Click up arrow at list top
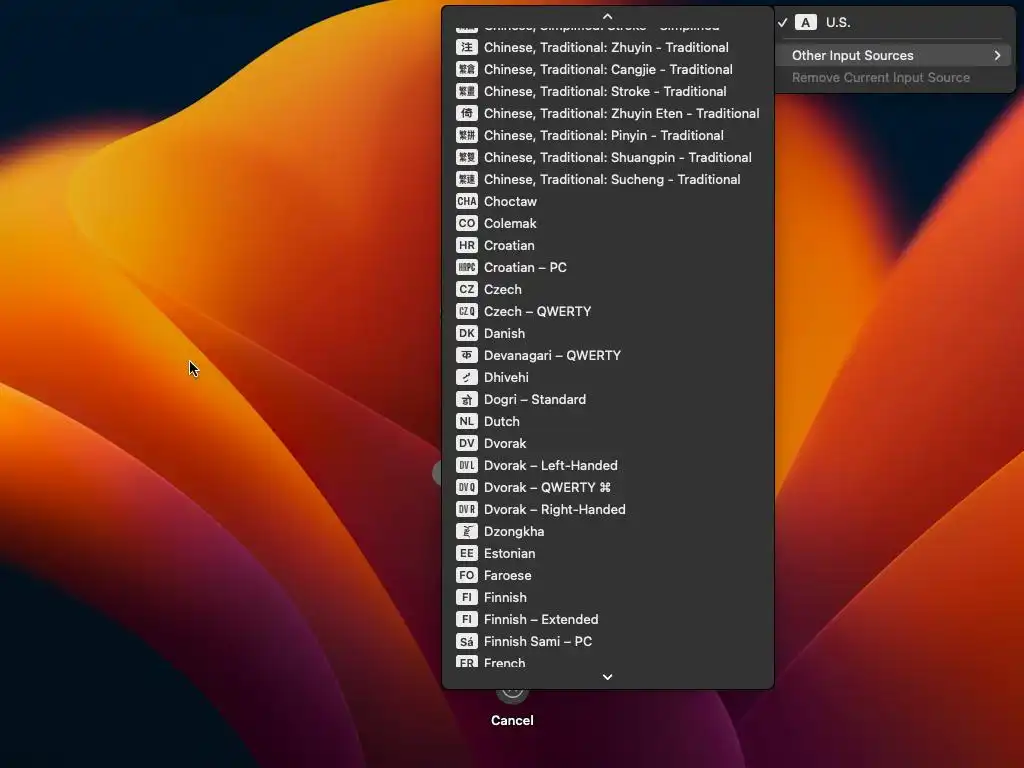This screenshot has height=768, width=1024. click(x=607, y=16)
